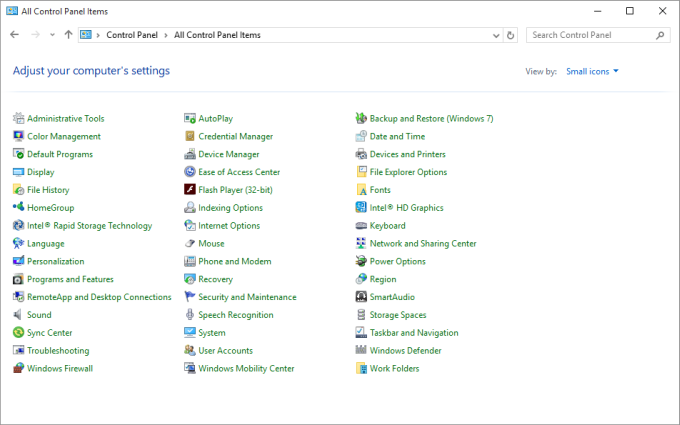Viewport: 680px width, 425px height.
Task: Click the Security and Maintenance flag icon
Action: [190, 297]
